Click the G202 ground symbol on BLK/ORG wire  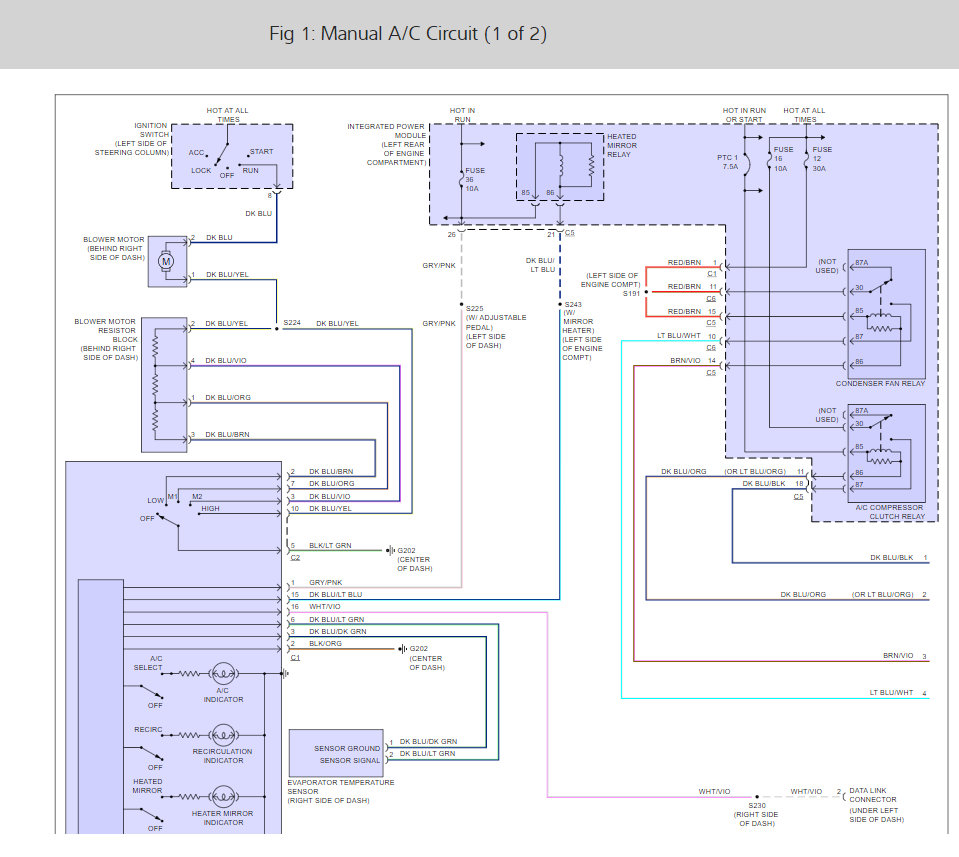[x=402, y=648]
